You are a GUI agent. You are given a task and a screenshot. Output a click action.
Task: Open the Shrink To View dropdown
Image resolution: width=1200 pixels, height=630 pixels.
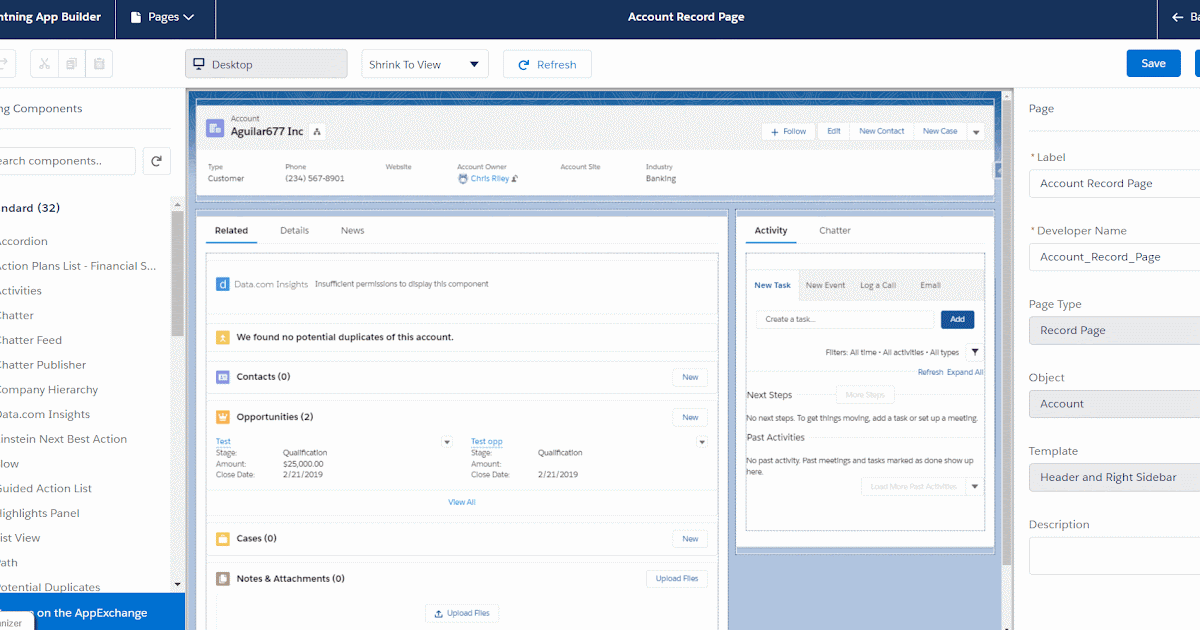[x=424, y=63]
